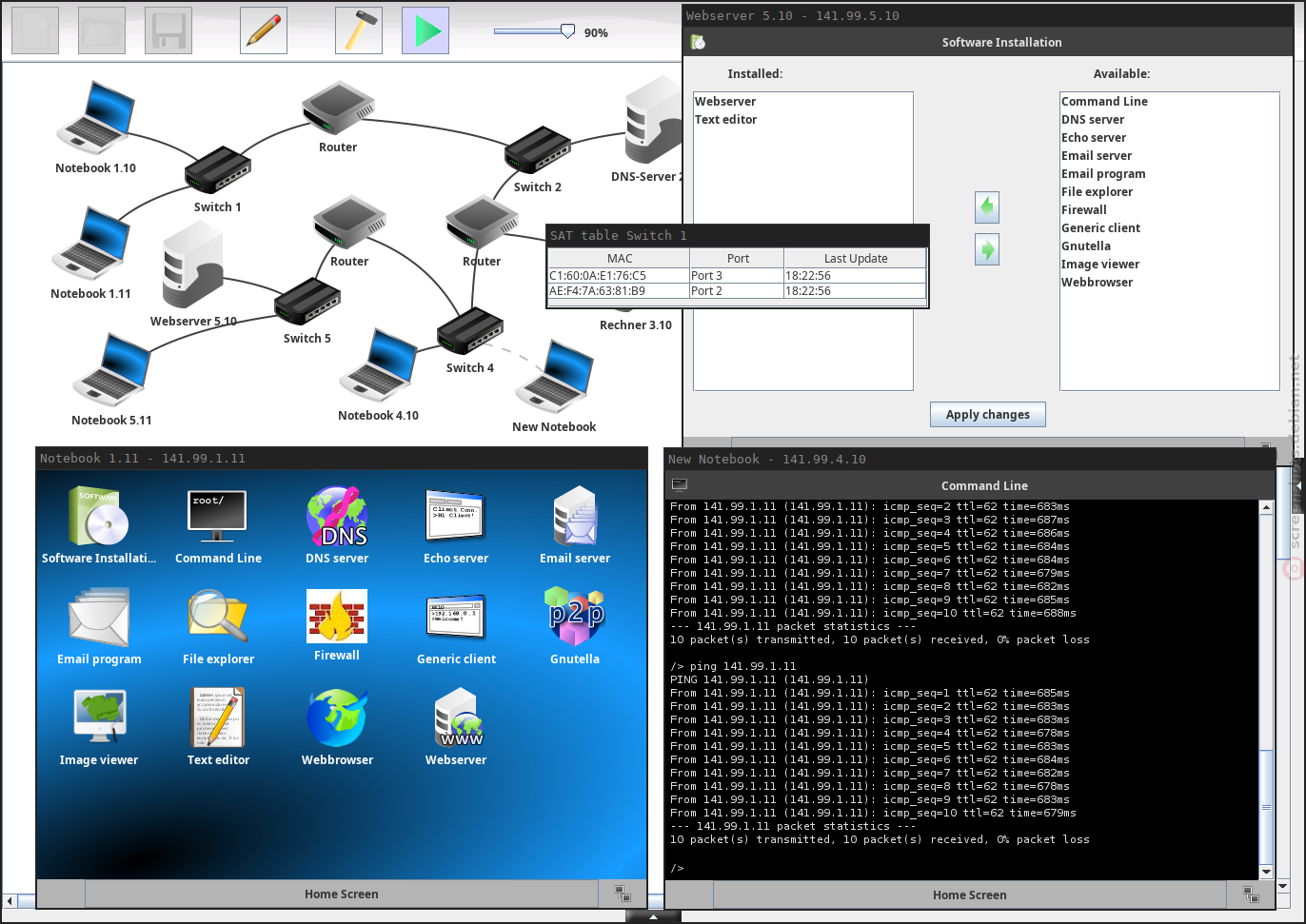The width and height of the screenshot is (1306, 924).
Task: Select Text editor in the Installed list
Action: pos(725,119)
